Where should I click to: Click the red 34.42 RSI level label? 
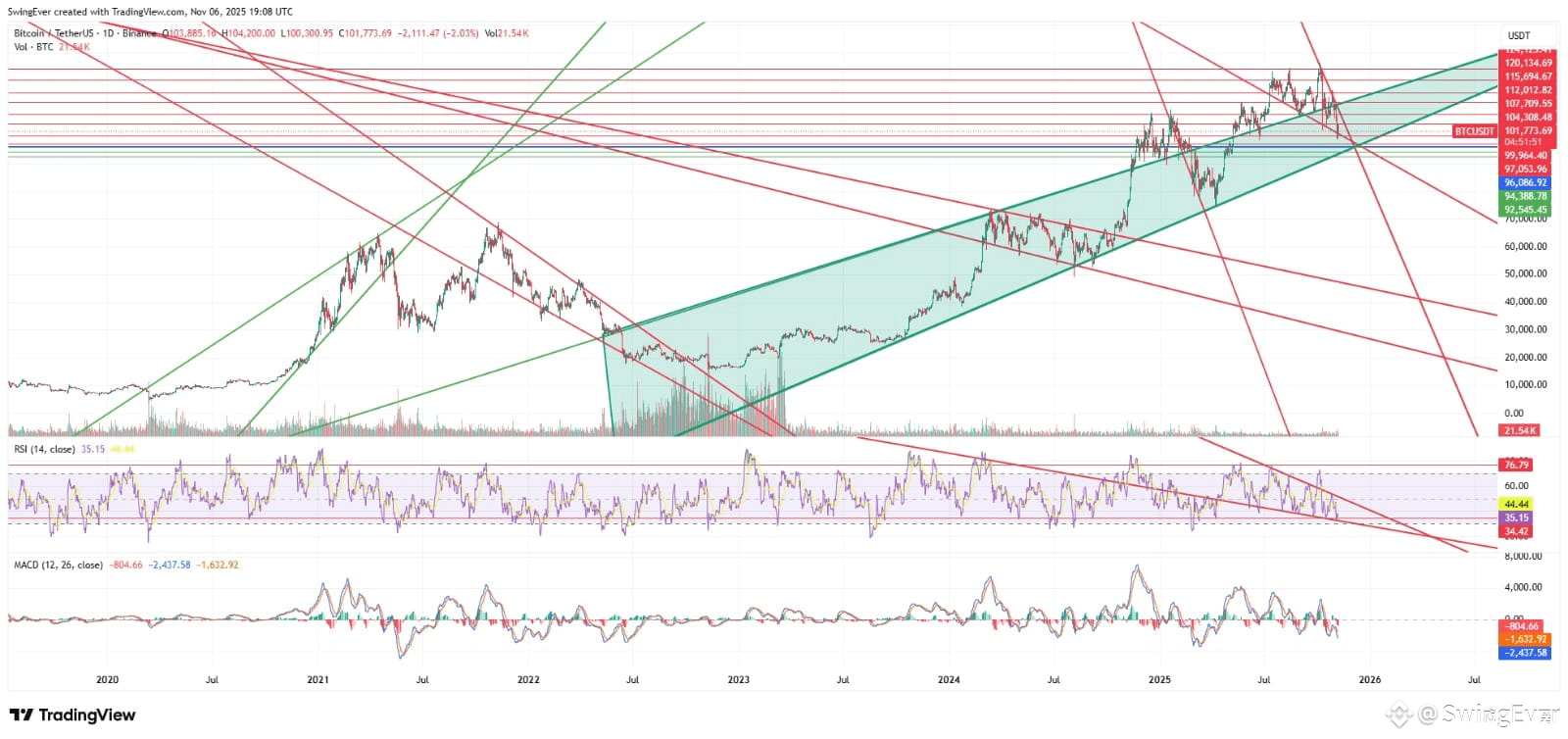pyautogui.click(x=1517, y=531)
